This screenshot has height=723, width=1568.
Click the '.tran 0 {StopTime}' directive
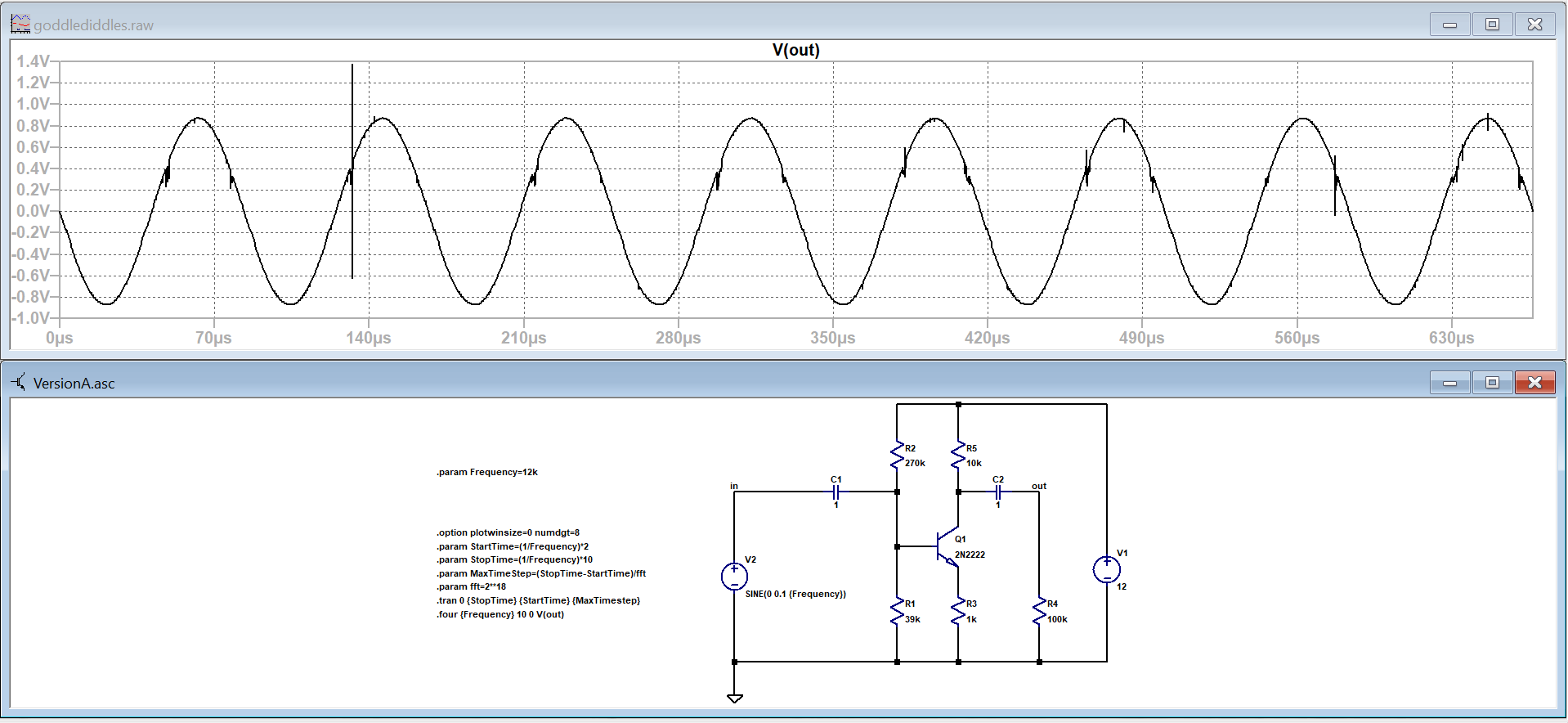539,600
